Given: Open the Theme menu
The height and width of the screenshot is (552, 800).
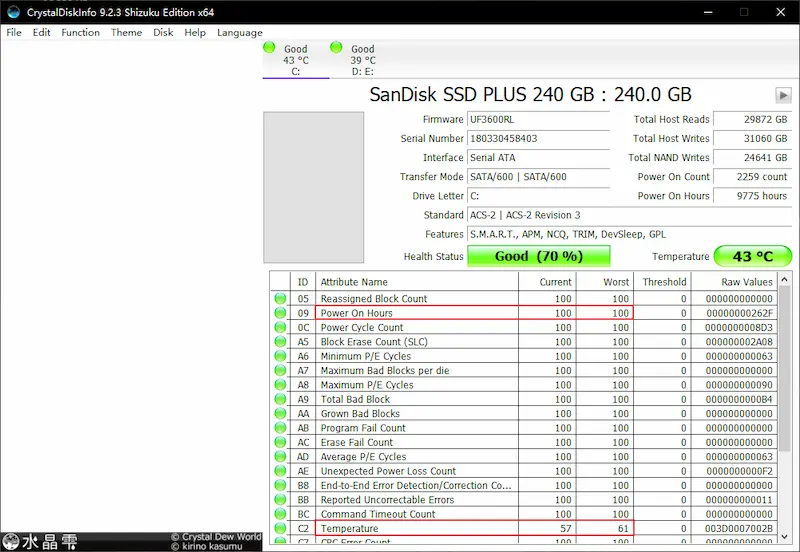Looking at the screenshot, I should 126,32.
